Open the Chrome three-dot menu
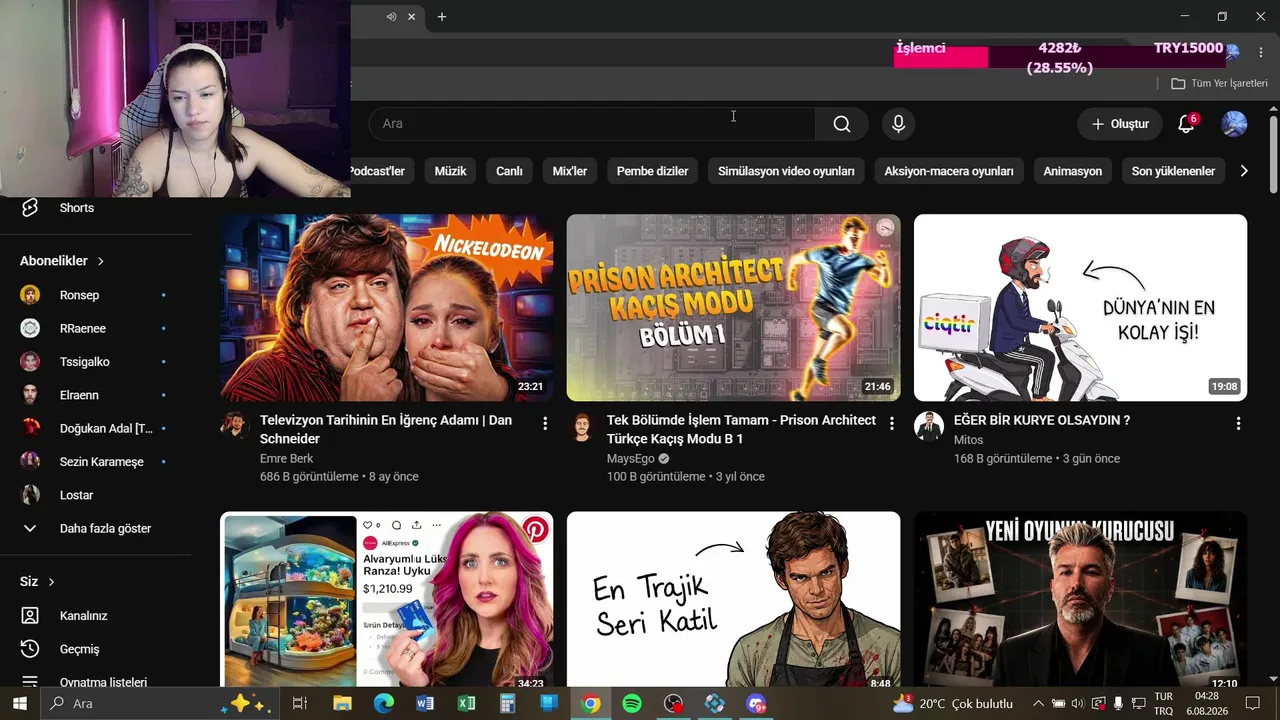 pos(1260,52)
